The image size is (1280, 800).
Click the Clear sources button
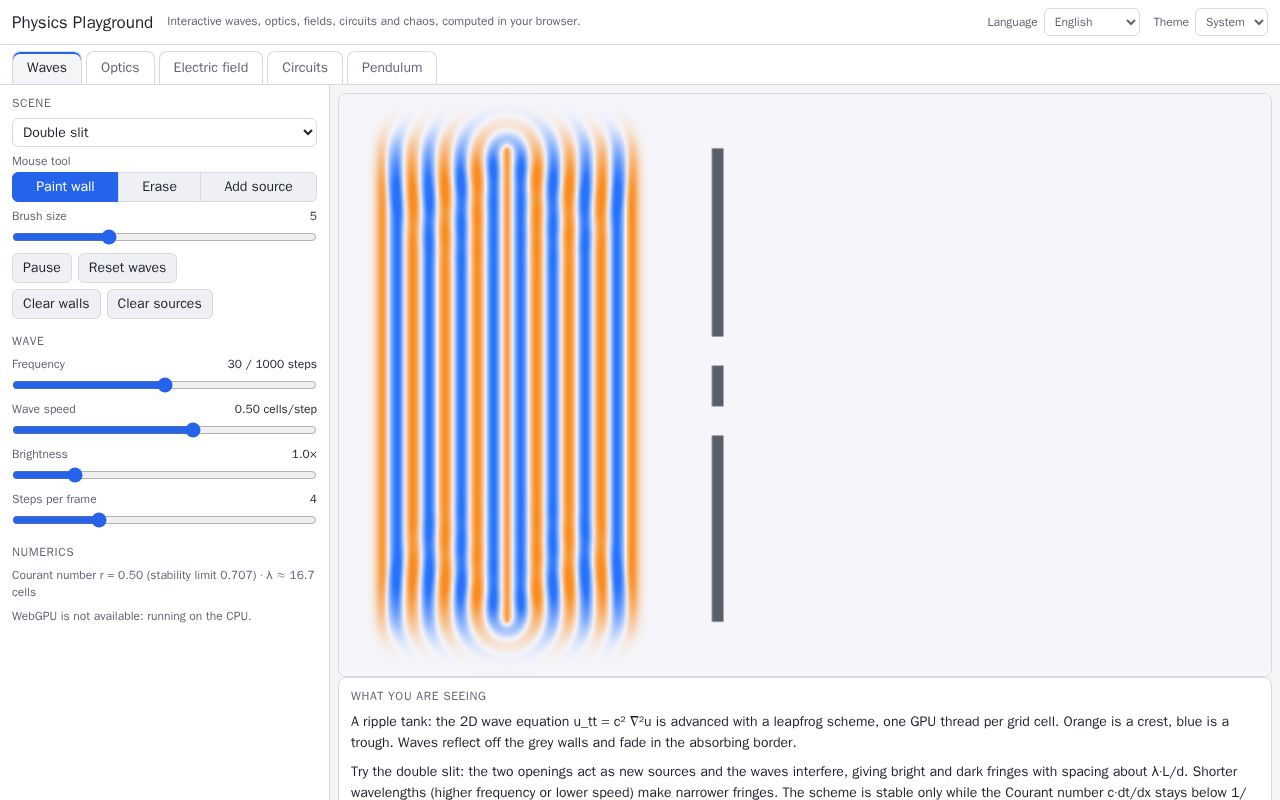tap(160, 304)
